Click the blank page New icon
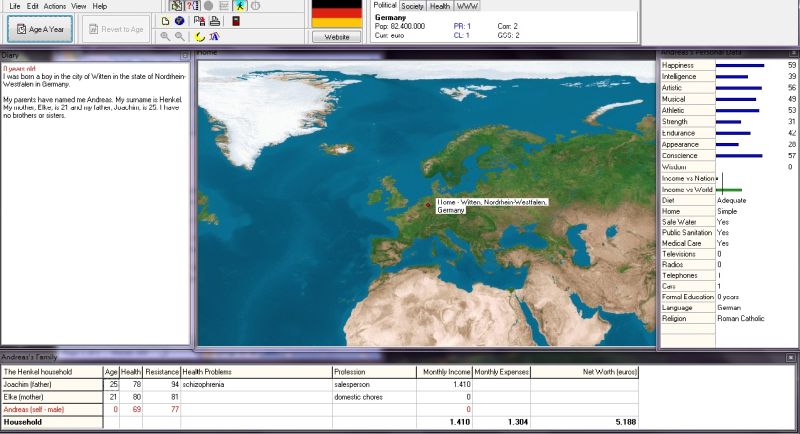The width and height of the screenshot is (800, 434). [x=165, y=21]
